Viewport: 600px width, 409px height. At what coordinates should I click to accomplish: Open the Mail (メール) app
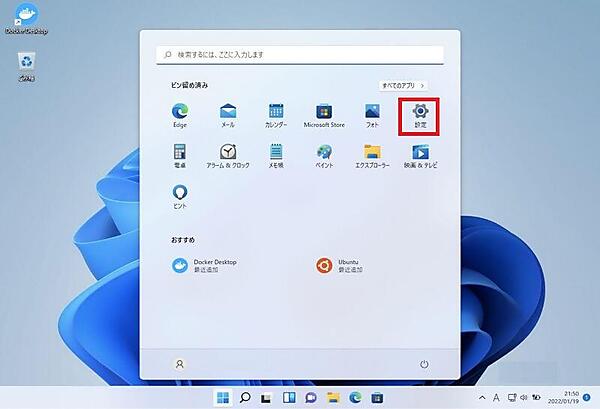tap(228, 116)
